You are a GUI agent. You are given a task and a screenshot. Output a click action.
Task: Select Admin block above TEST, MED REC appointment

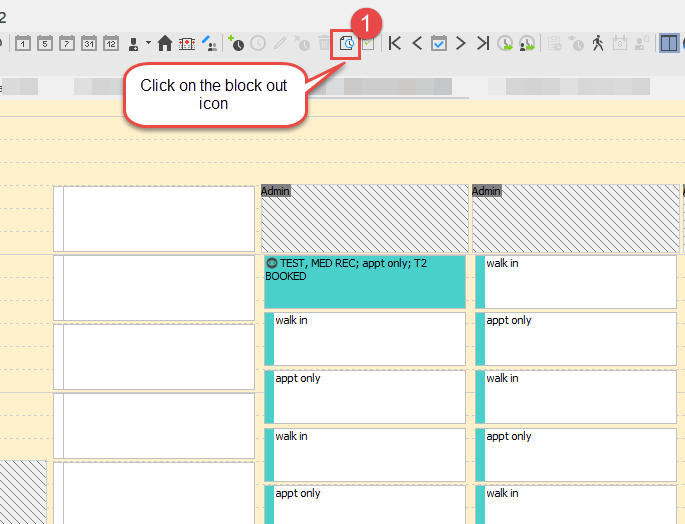pyautogui.click(x=365, y=218)
